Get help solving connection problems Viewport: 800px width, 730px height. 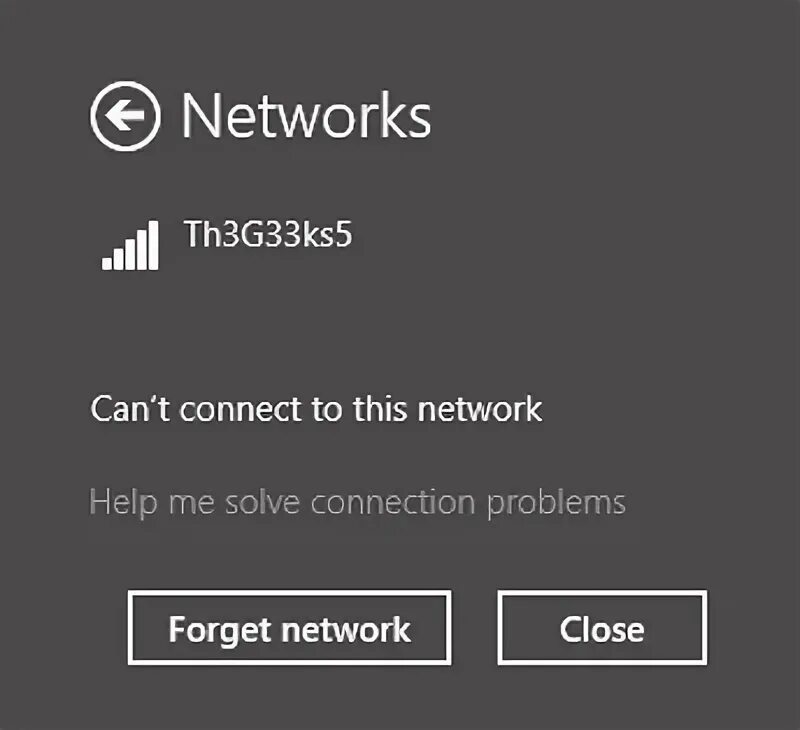click(357, 503)
